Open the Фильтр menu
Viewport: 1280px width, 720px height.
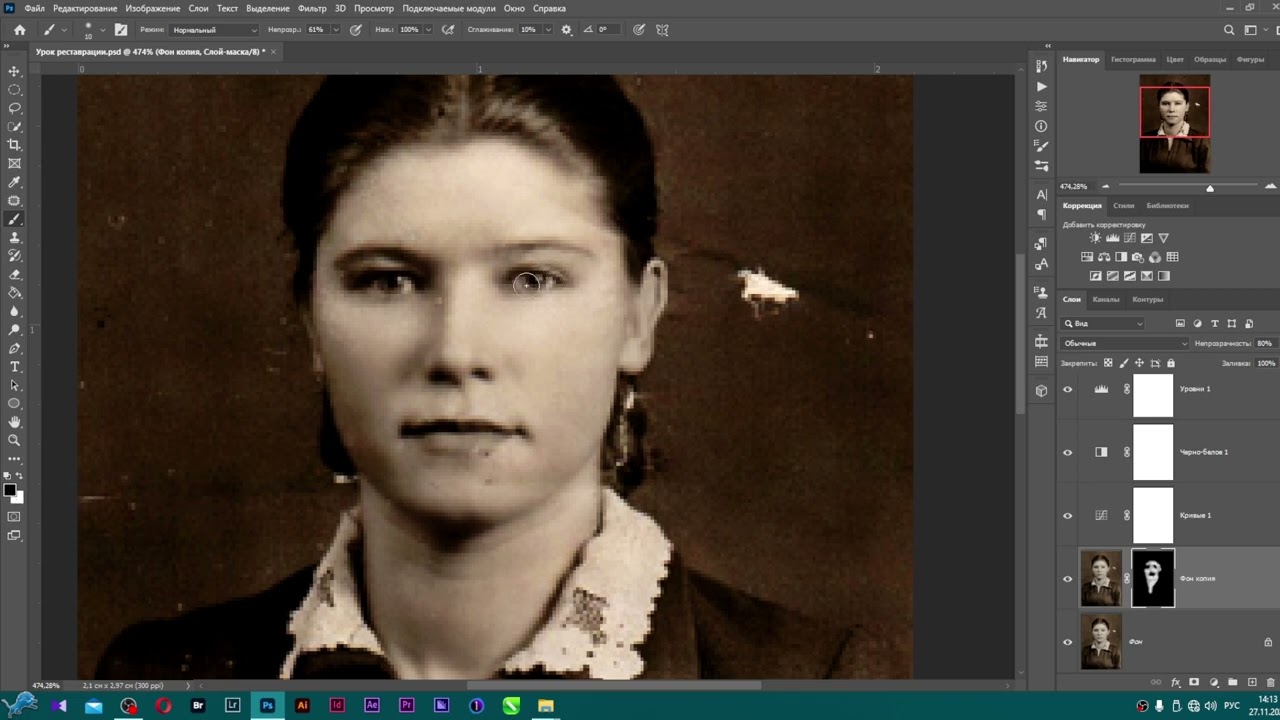pos(312,8)
